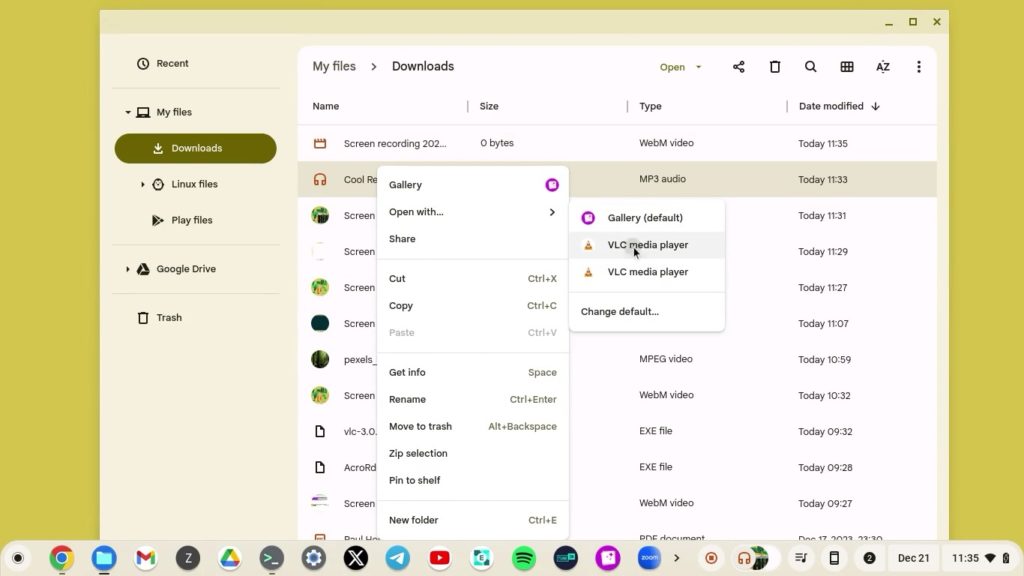Sort by the Size column header
1024x576 pixels.
click(x=488, y=106)
